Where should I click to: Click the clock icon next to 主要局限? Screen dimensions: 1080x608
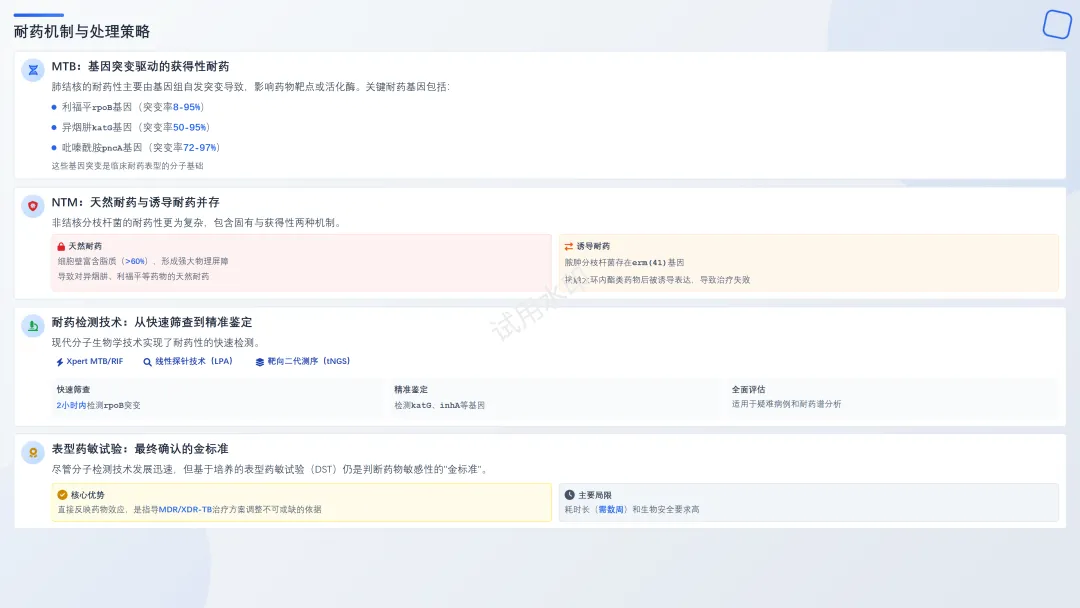pyautogui.click(x=570, y=495)
